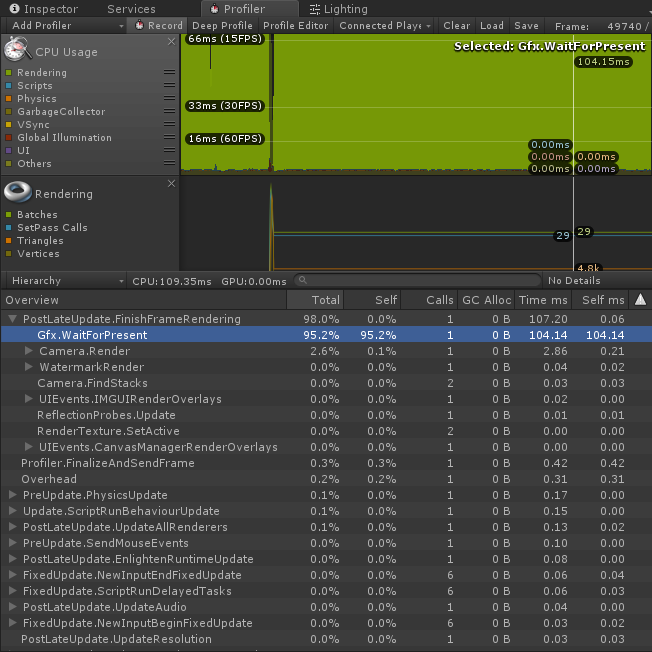
Task: Open the Add Profiler dropdown
Action: (66, 25)
